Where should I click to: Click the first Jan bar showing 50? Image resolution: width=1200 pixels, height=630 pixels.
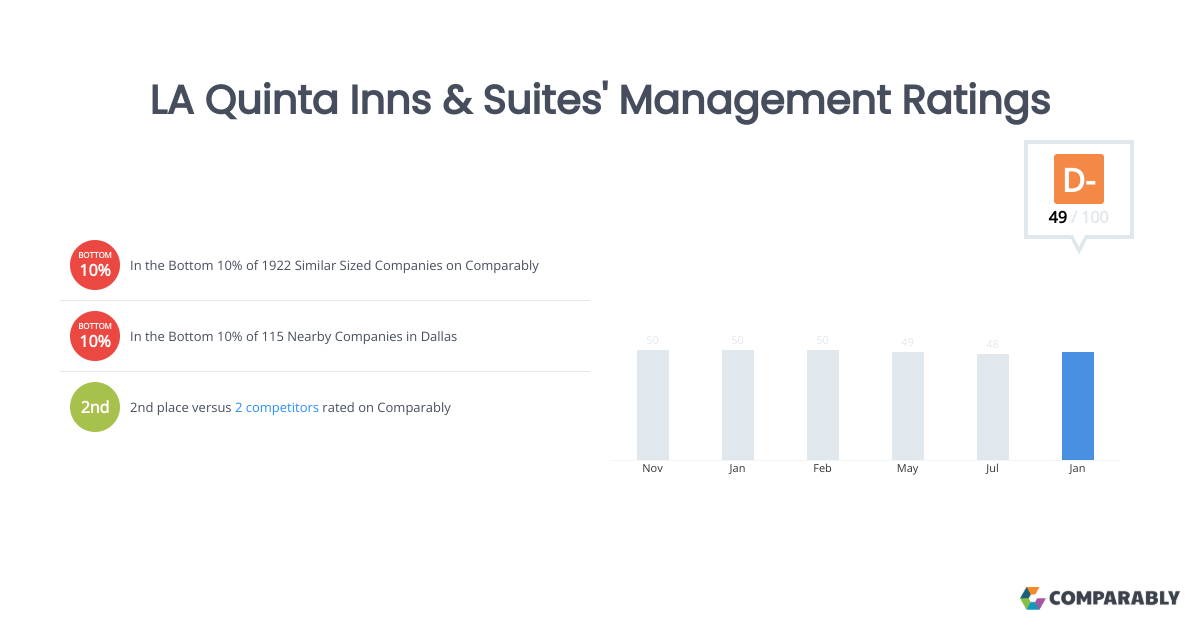click(x=737, y=405)
